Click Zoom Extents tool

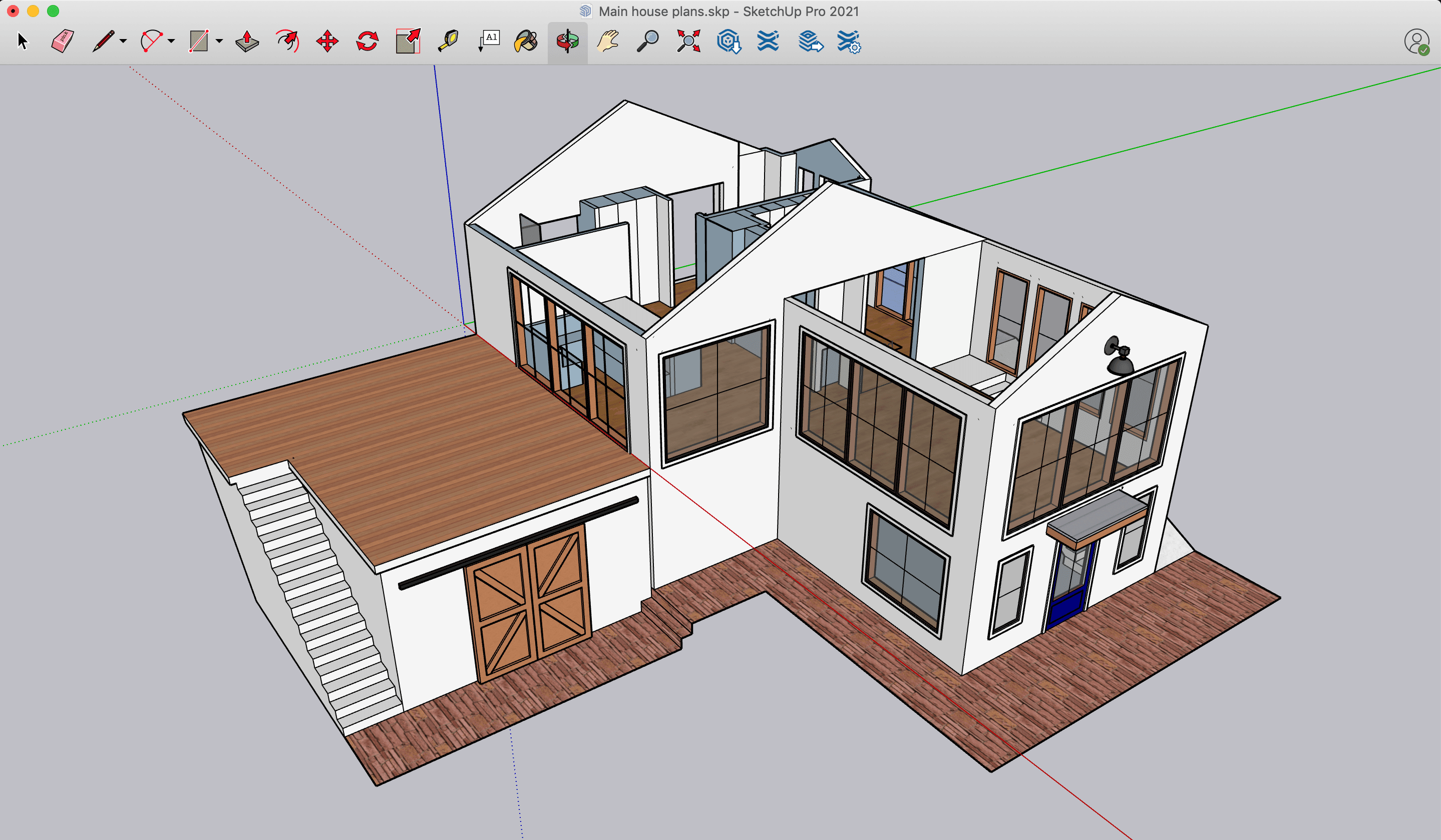pos(688,41)
